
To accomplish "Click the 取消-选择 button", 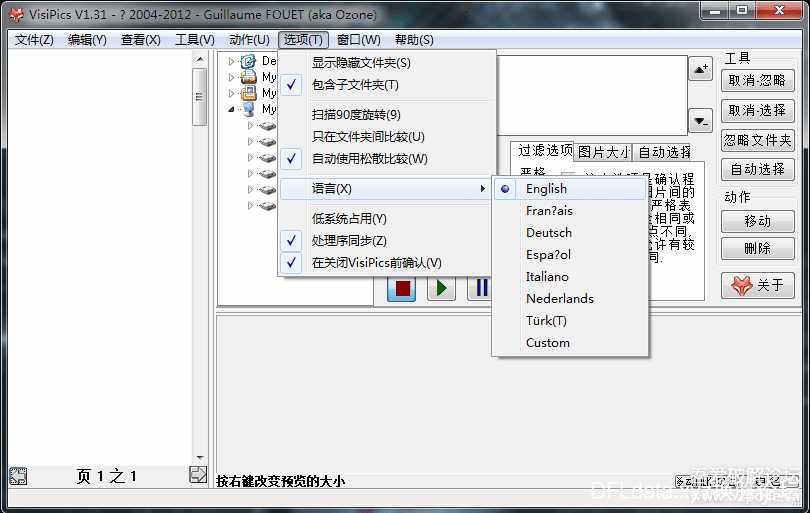I will tap(757, 111).
